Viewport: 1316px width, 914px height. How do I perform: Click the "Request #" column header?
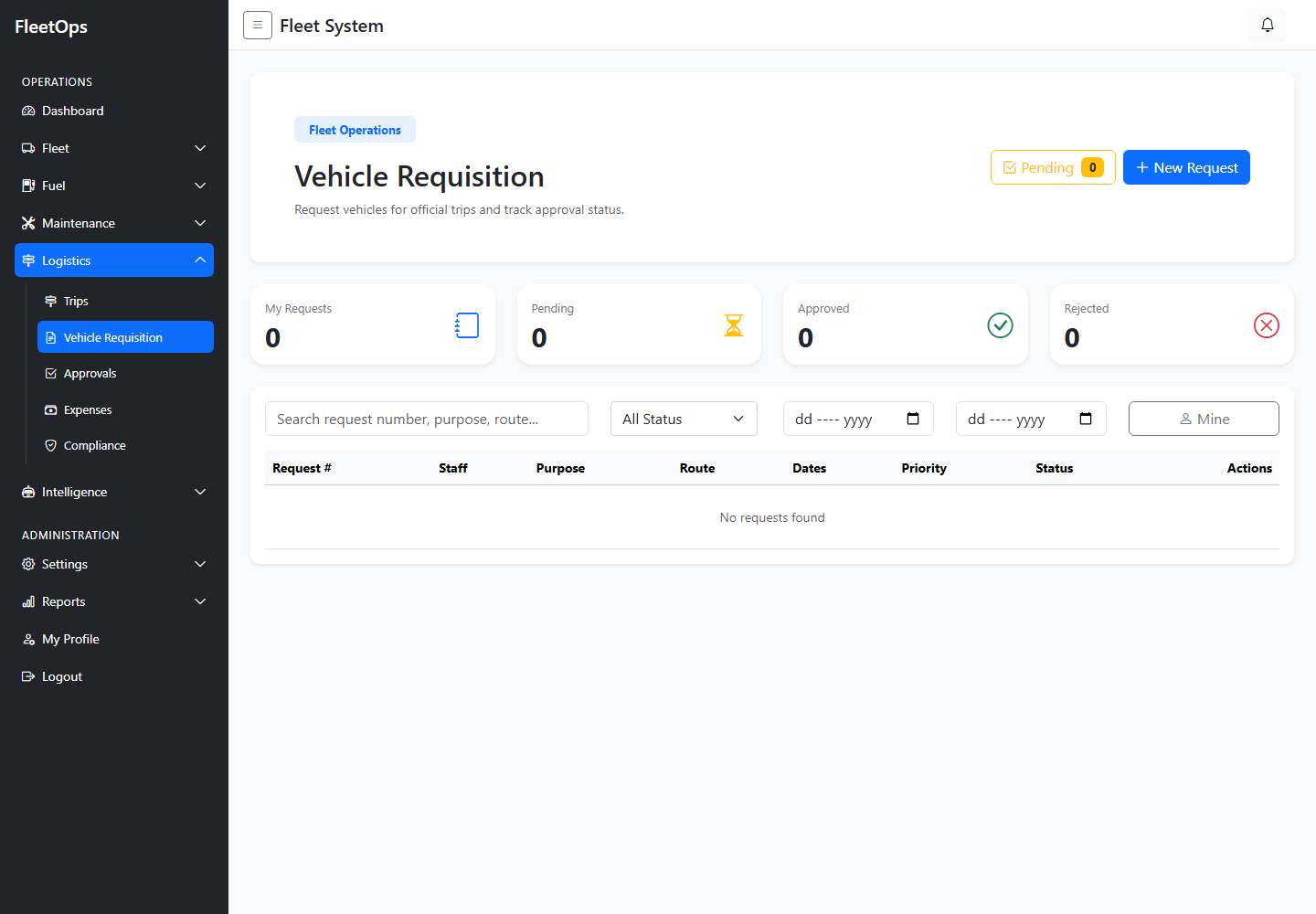click(302, 468)
